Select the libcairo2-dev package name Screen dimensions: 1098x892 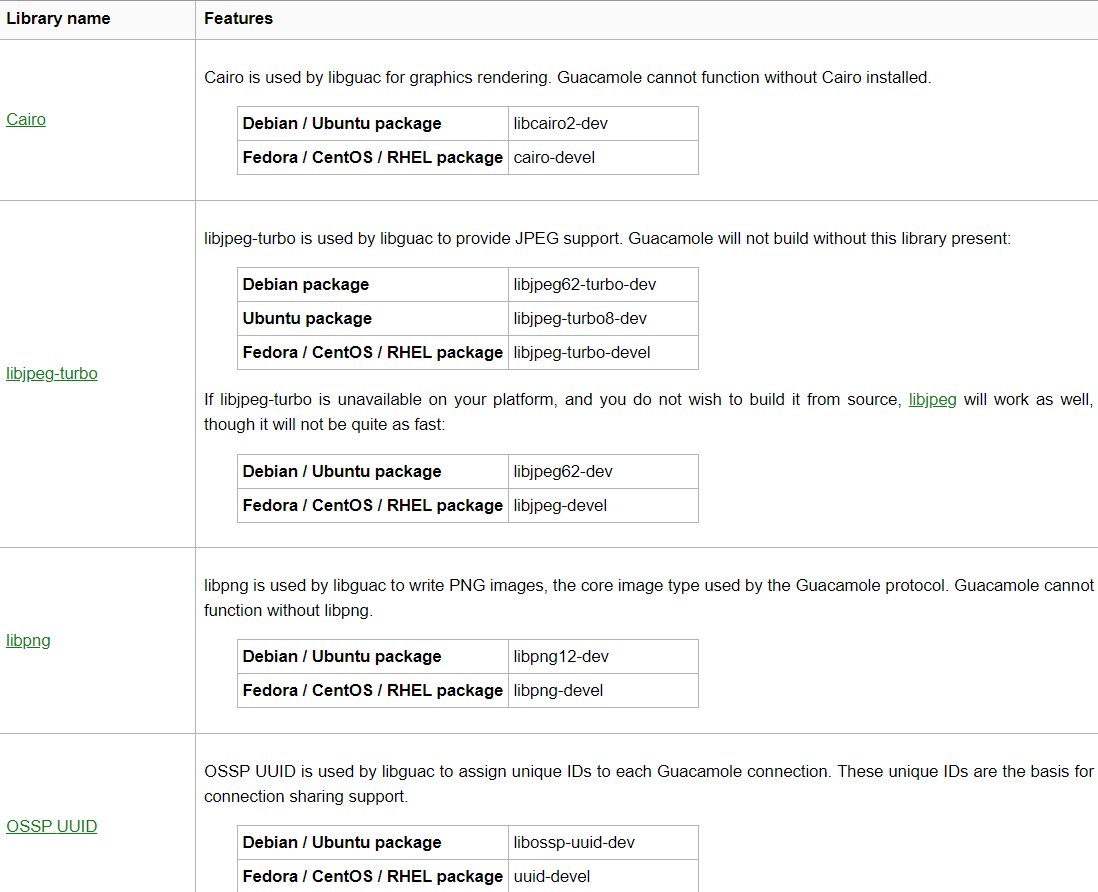pos(560,124)
